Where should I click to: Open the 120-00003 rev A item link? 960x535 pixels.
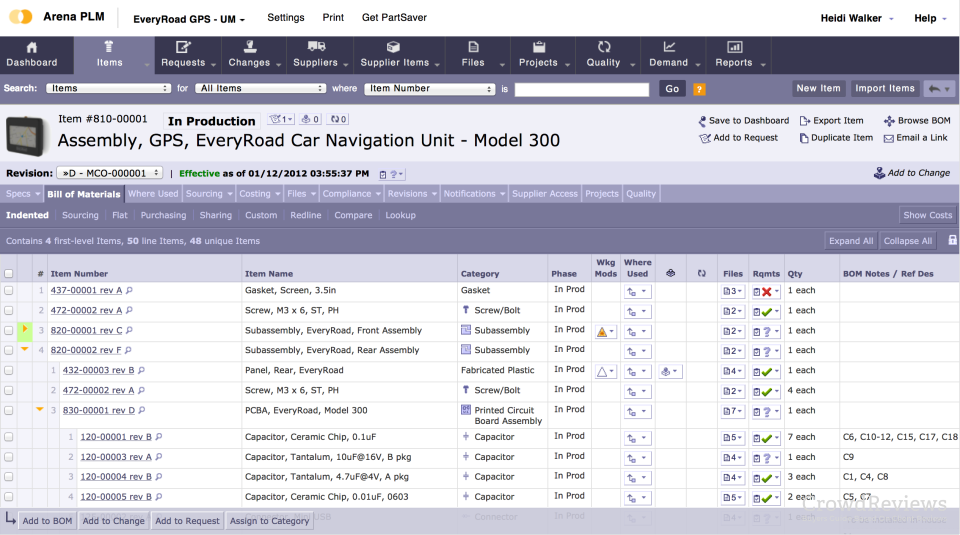pos(116,457)
